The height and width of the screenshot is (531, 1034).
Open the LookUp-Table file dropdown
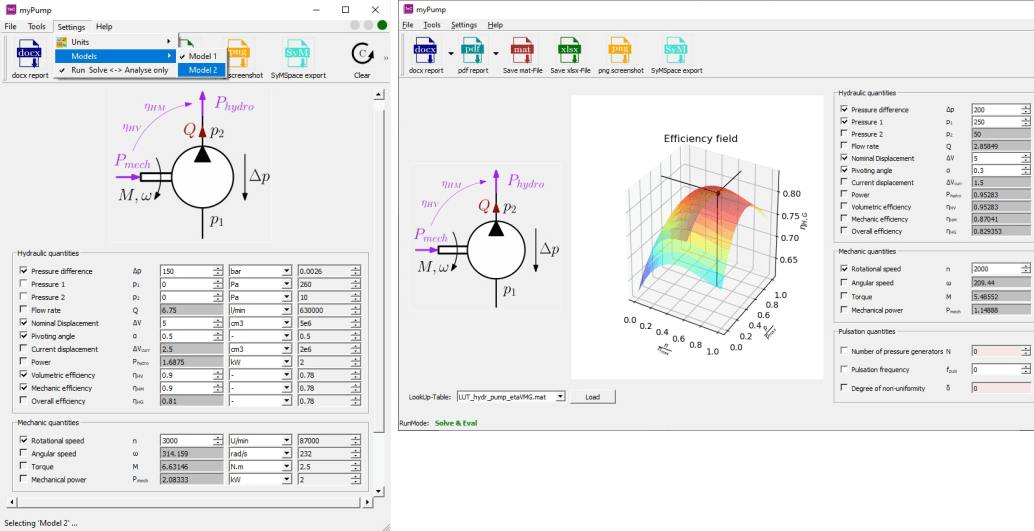(560, 397)
